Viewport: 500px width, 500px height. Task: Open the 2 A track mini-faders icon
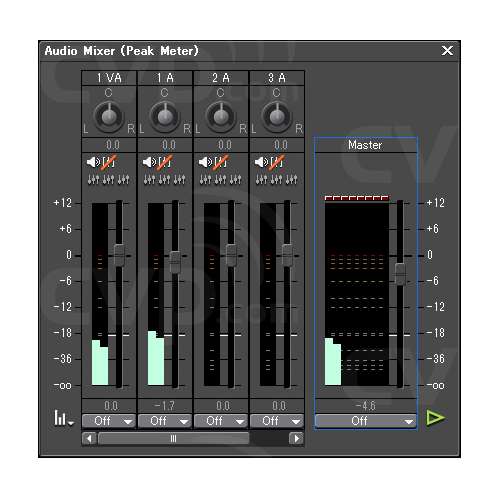click(221, 179)
